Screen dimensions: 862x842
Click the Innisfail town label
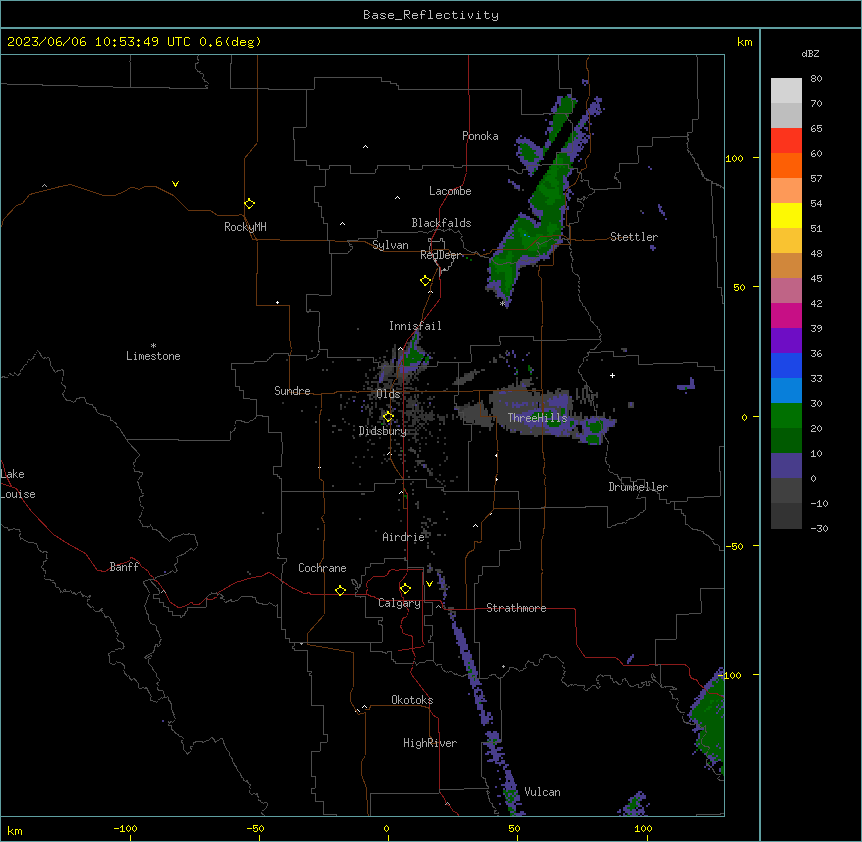click(x=415, y=326)
